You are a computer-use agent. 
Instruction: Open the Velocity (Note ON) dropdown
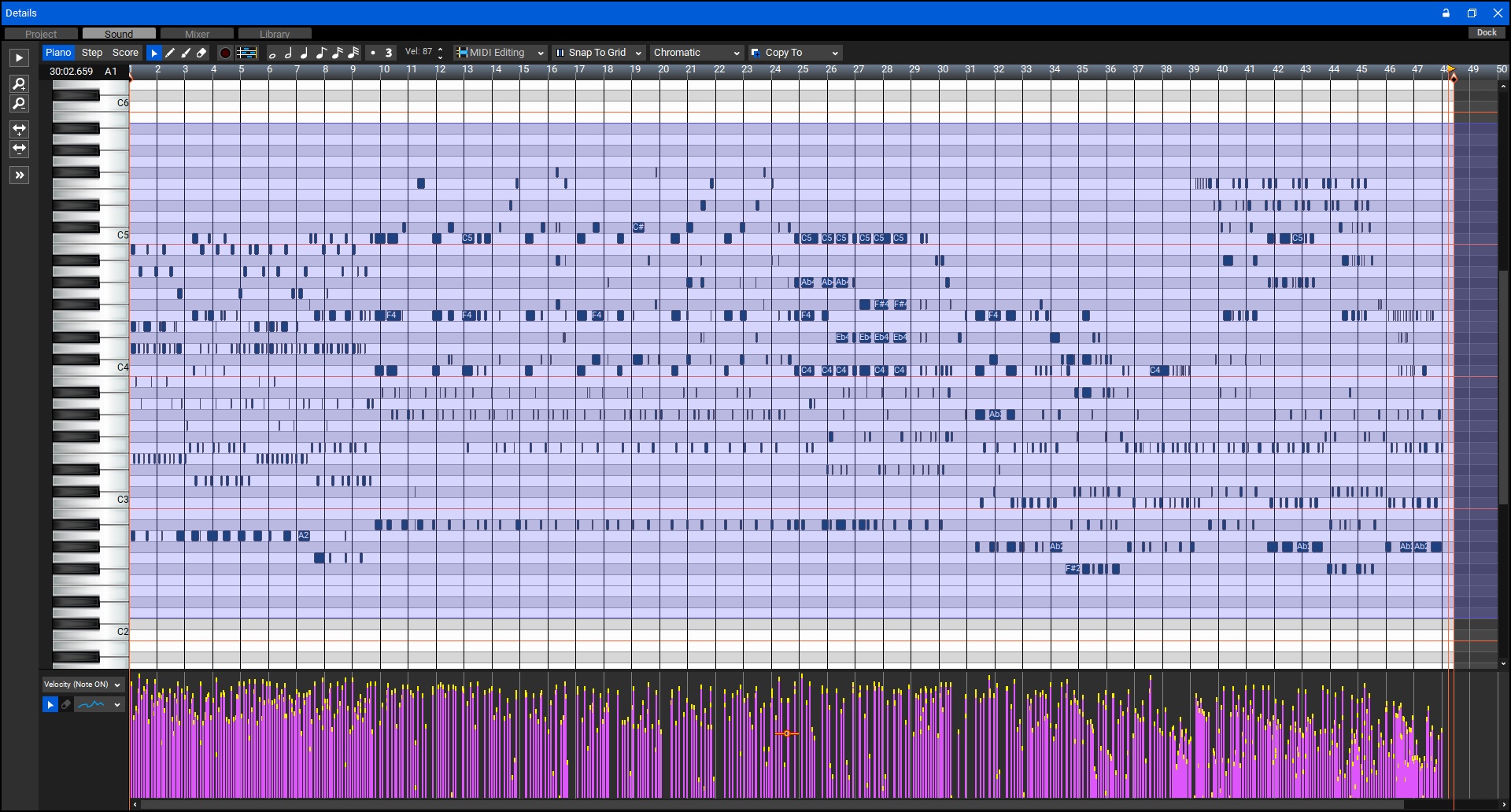[83, 685]
